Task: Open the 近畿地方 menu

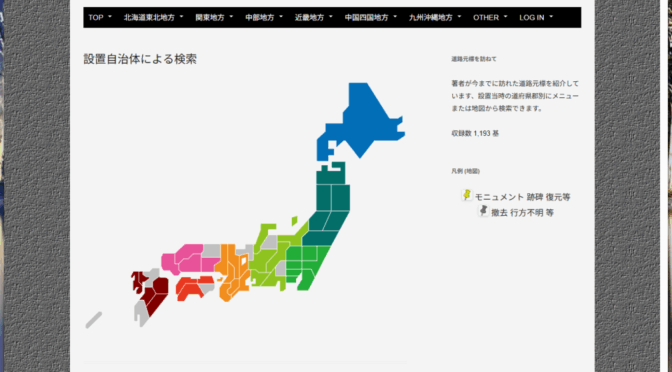Action: pos(314,18)
